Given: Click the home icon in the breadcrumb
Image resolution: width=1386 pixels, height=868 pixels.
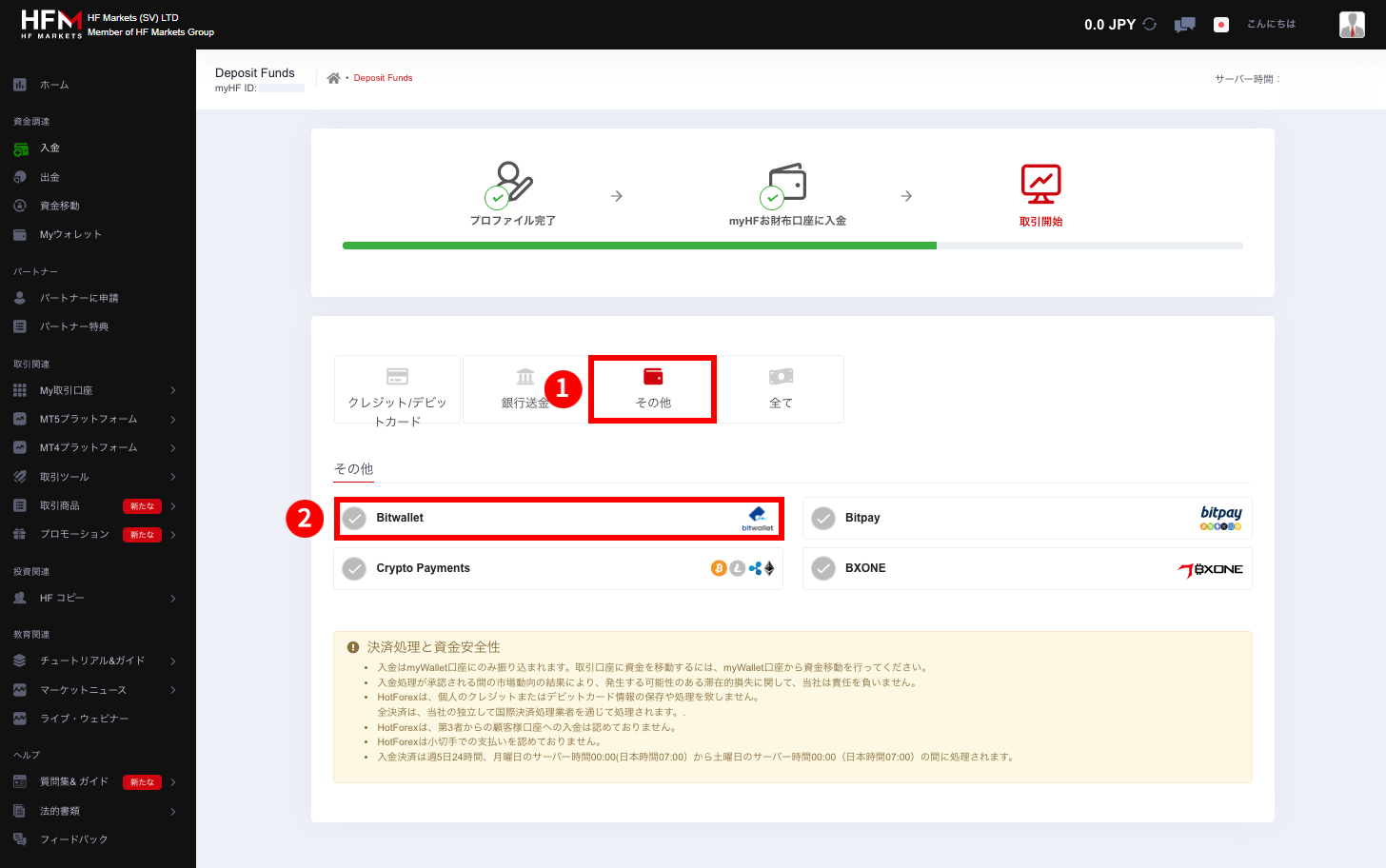Looking at the screenshot, I should (332, 77).
